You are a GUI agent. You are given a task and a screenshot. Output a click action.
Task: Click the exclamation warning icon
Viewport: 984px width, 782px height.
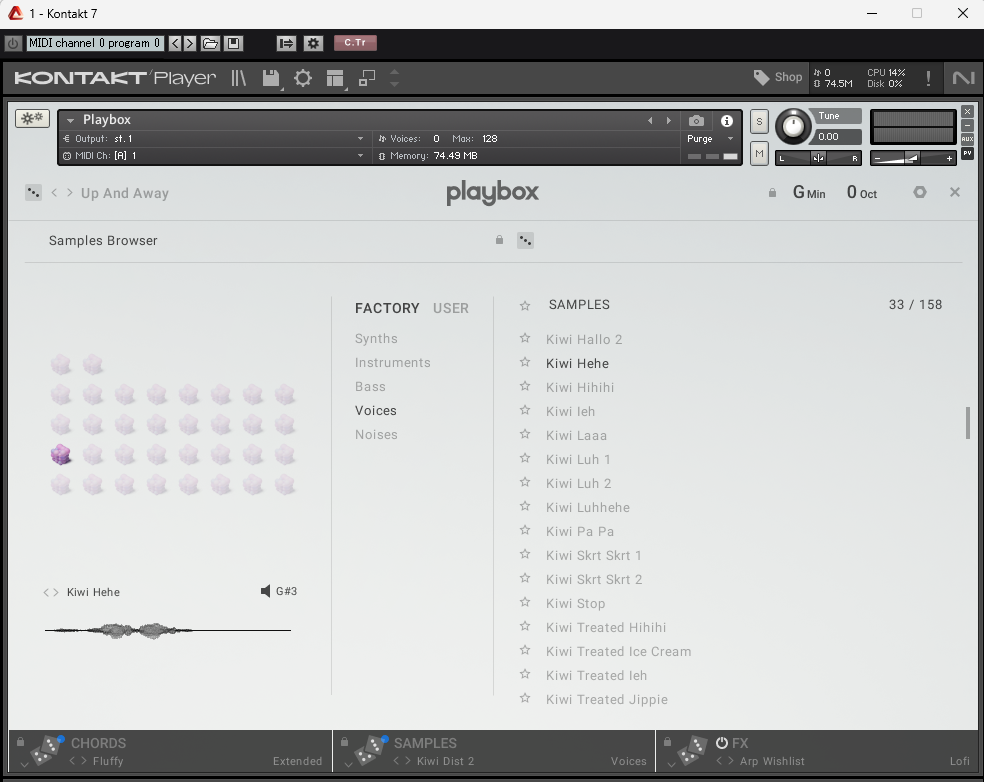928,78
